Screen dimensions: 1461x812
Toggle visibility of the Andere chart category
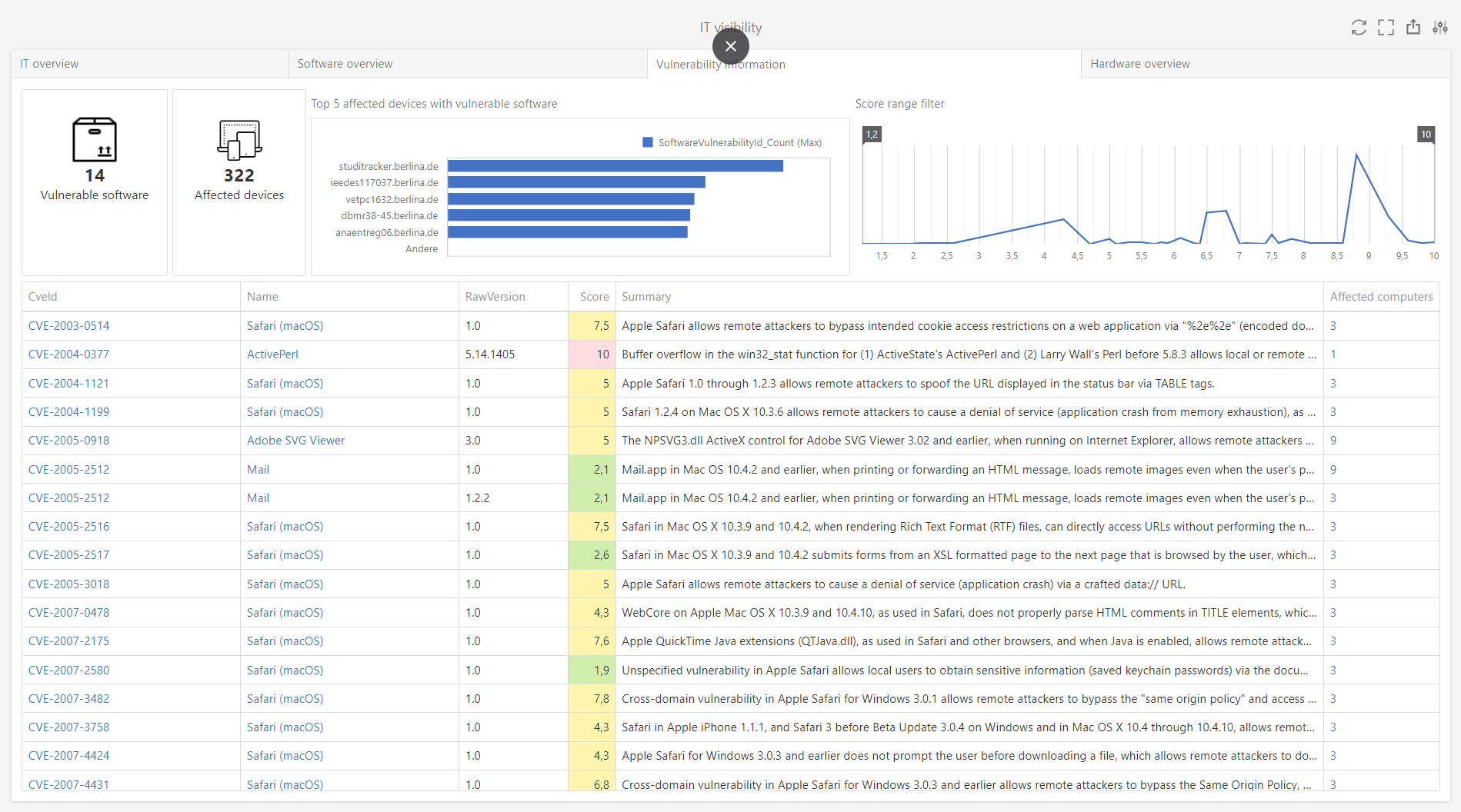[x=421, y=248]
